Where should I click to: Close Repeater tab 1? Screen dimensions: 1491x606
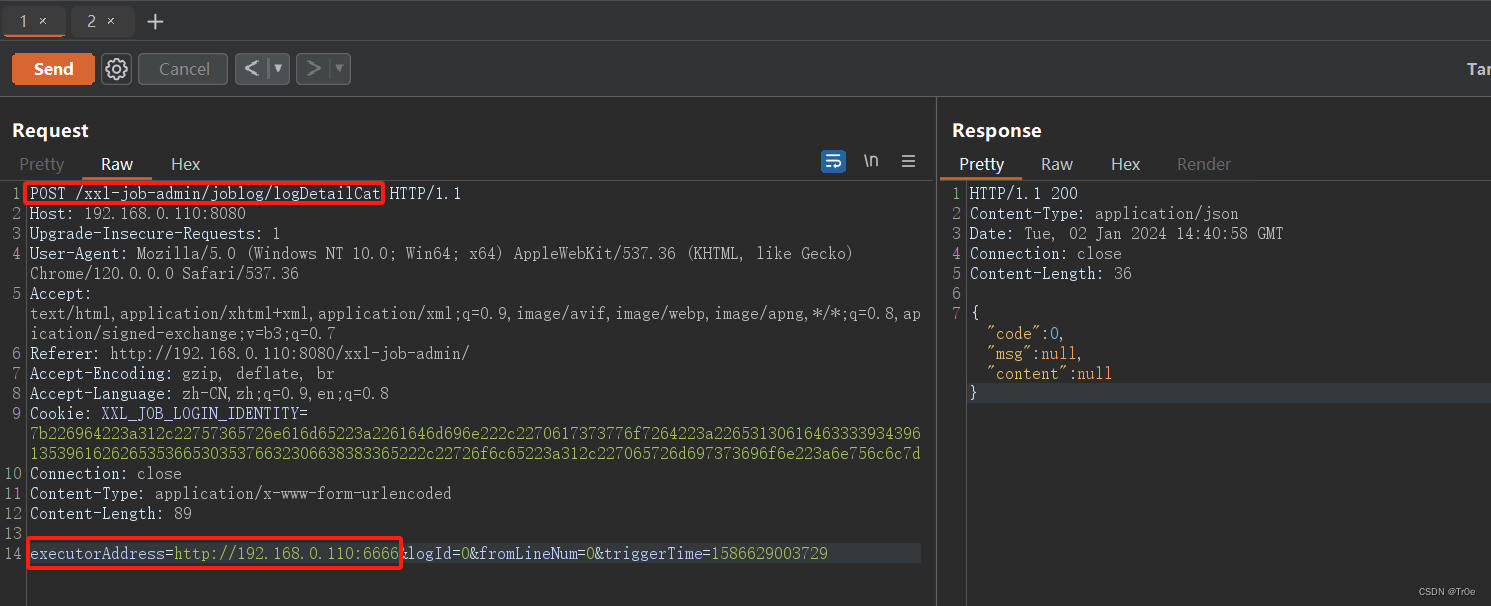point(43,21)
